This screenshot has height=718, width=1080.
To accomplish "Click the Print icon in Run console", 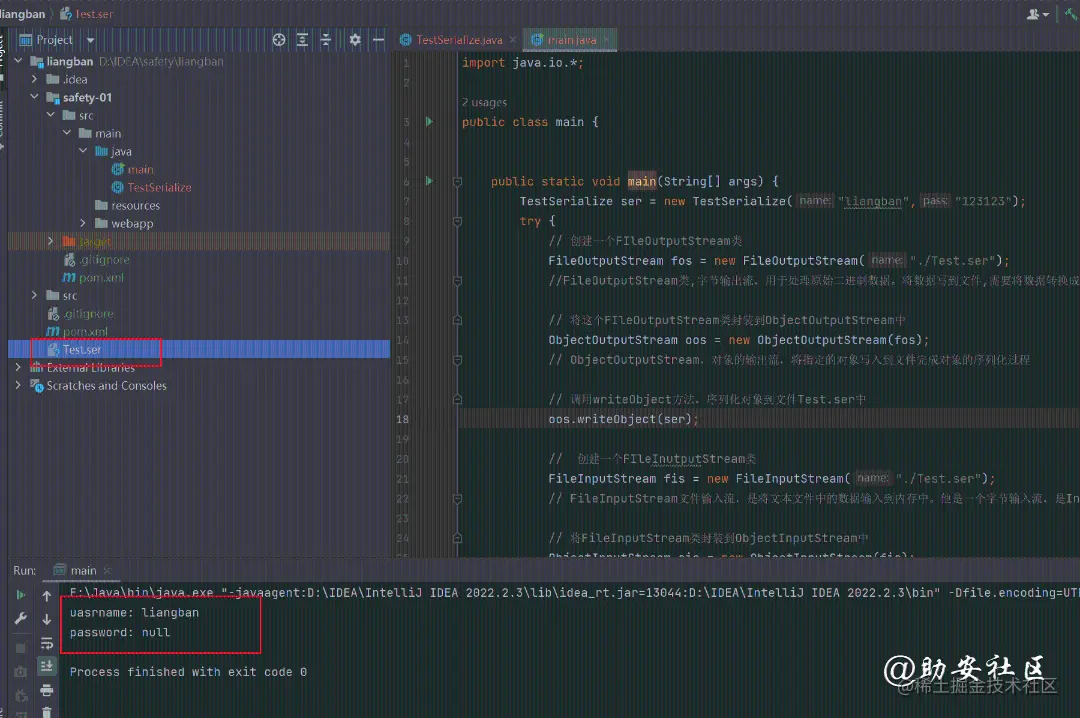I will pyautogui.click(x=46, y=690).
